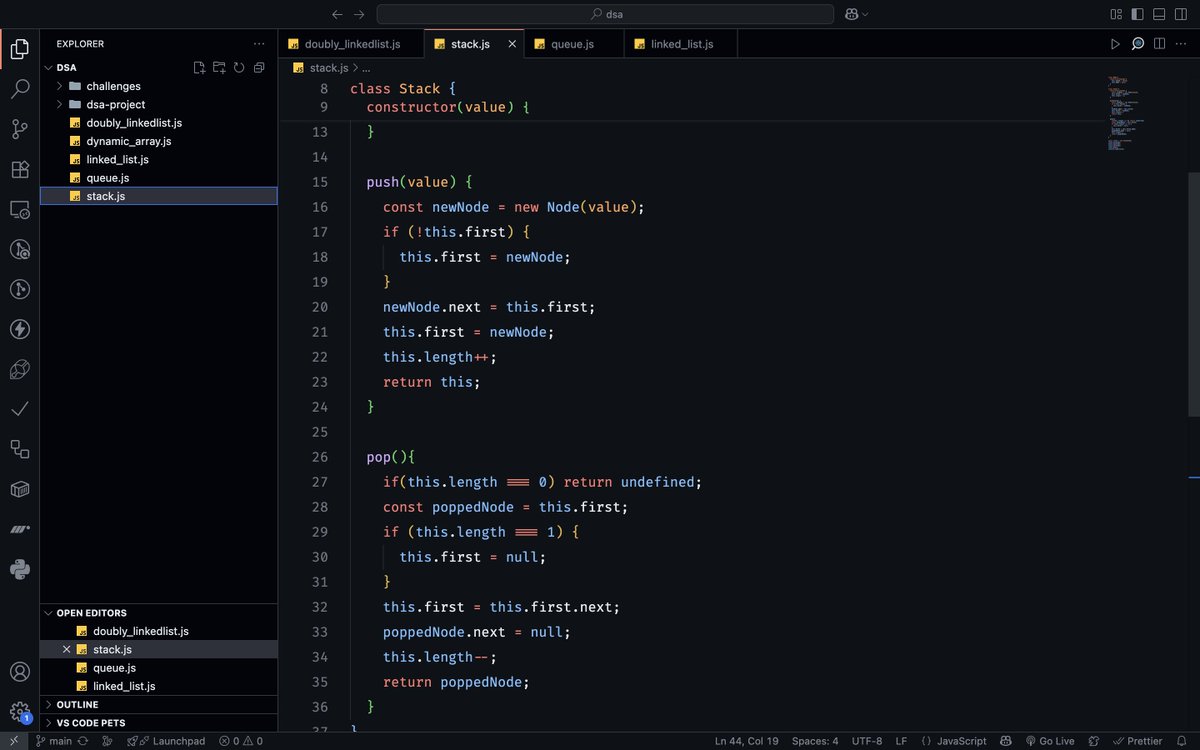Change LF end of line sequence
The image size is (1200, 750).
(901, 741)
